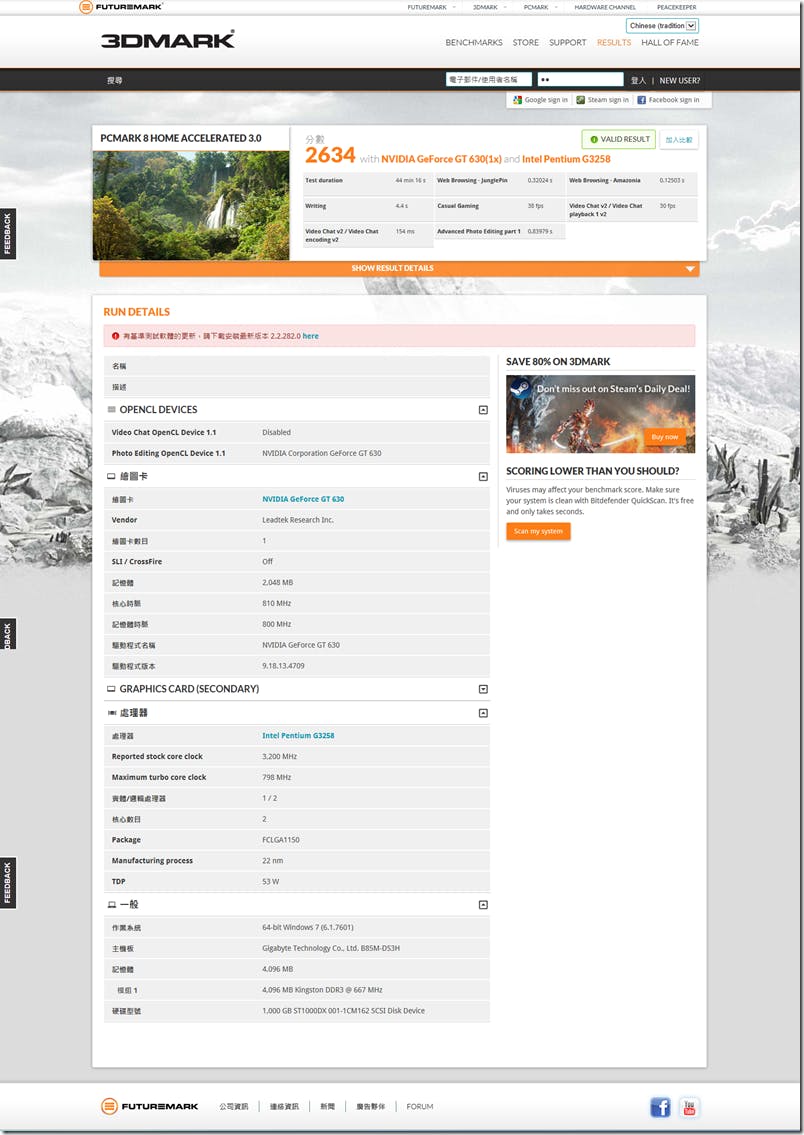Viewport: 804px width, 1135px height.
Task: Click the PCMark 8 waterfall thumbnail
Action: tap(191, 205)
